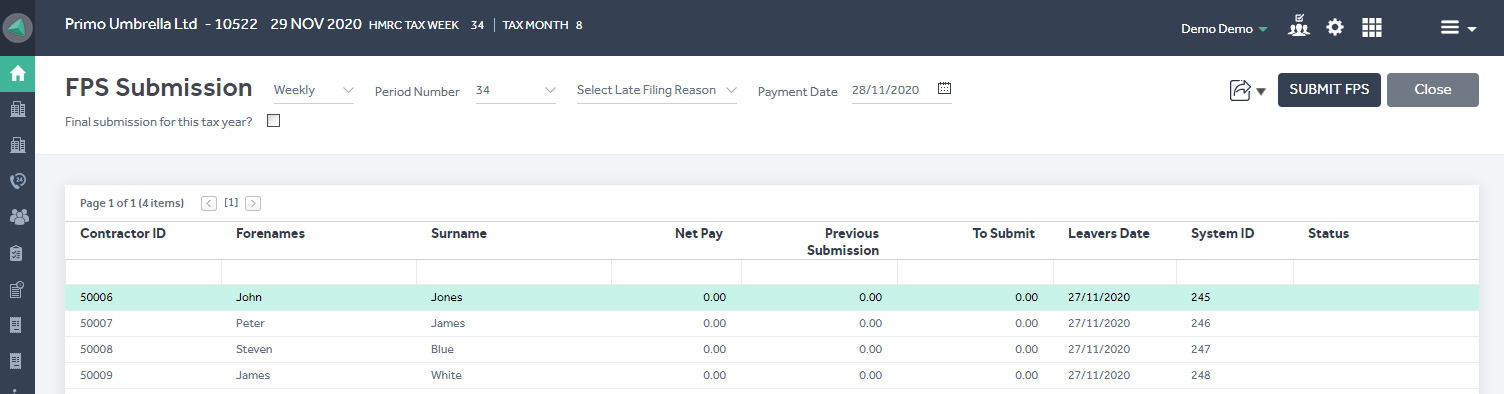Open the apps grid icon
1504x394 pixels.
click(x=1372, y=28)
